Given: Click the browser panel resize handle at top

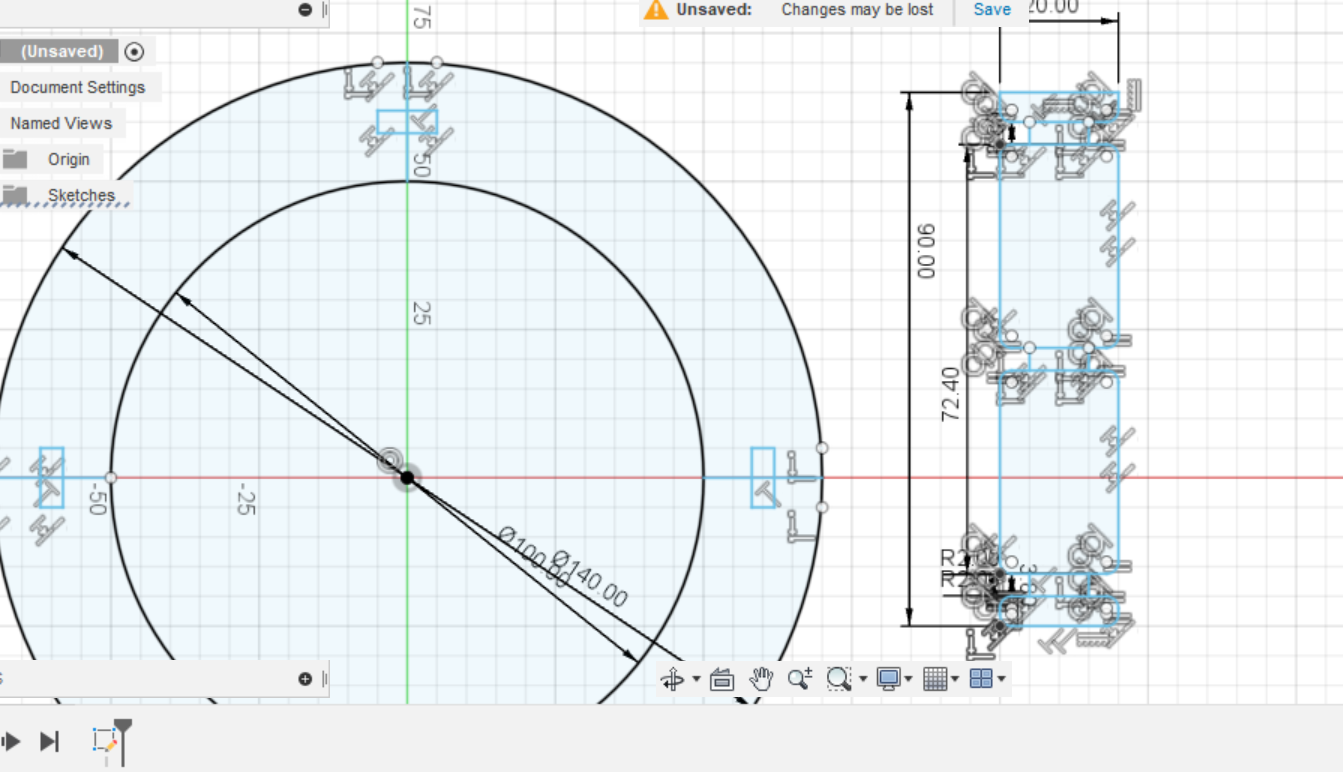Looking at the screenshot, I should 323,10.
